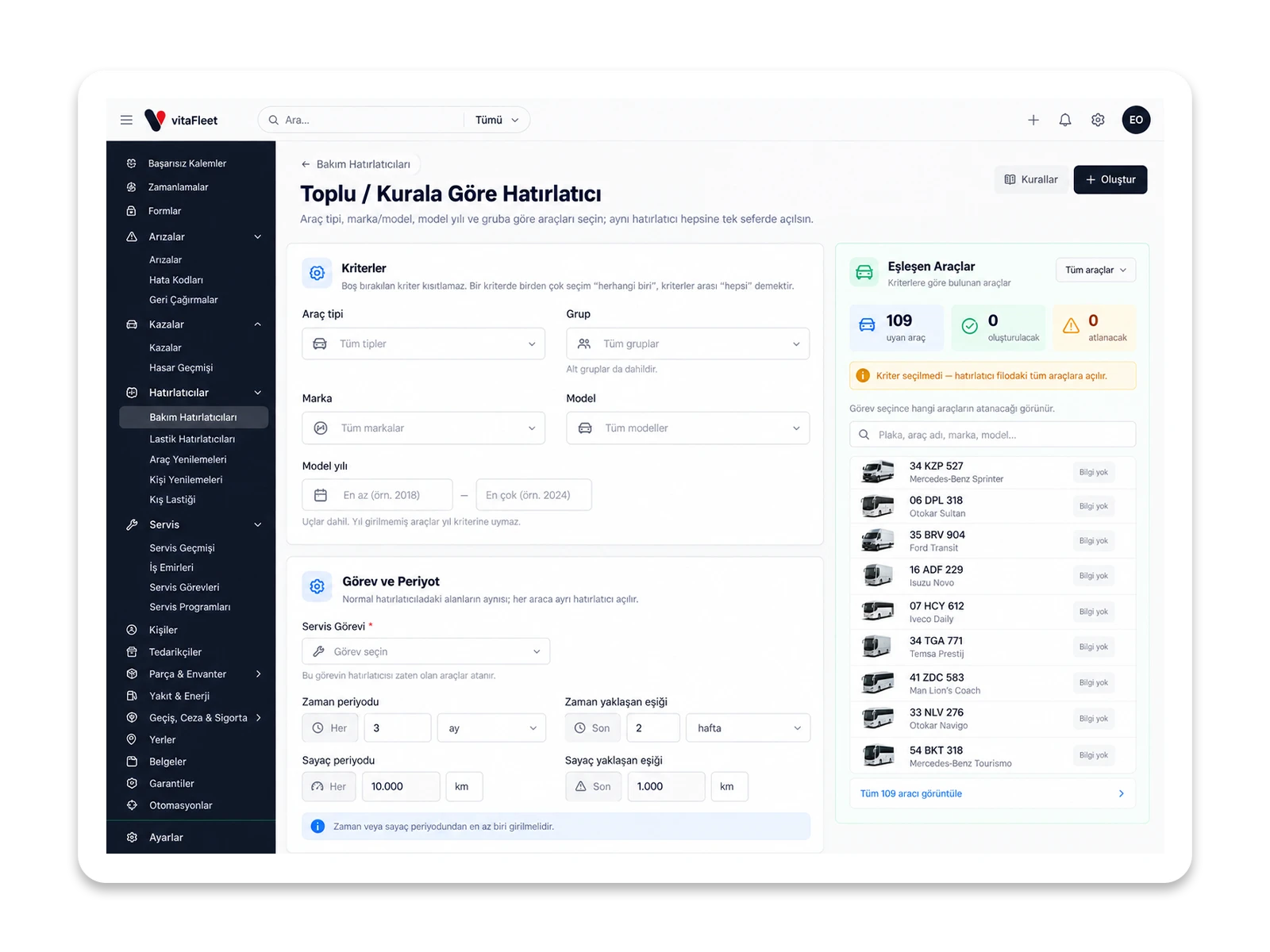Click the Oluştur button
The width and height of the screenshot is (1270, 952).
1110,179
